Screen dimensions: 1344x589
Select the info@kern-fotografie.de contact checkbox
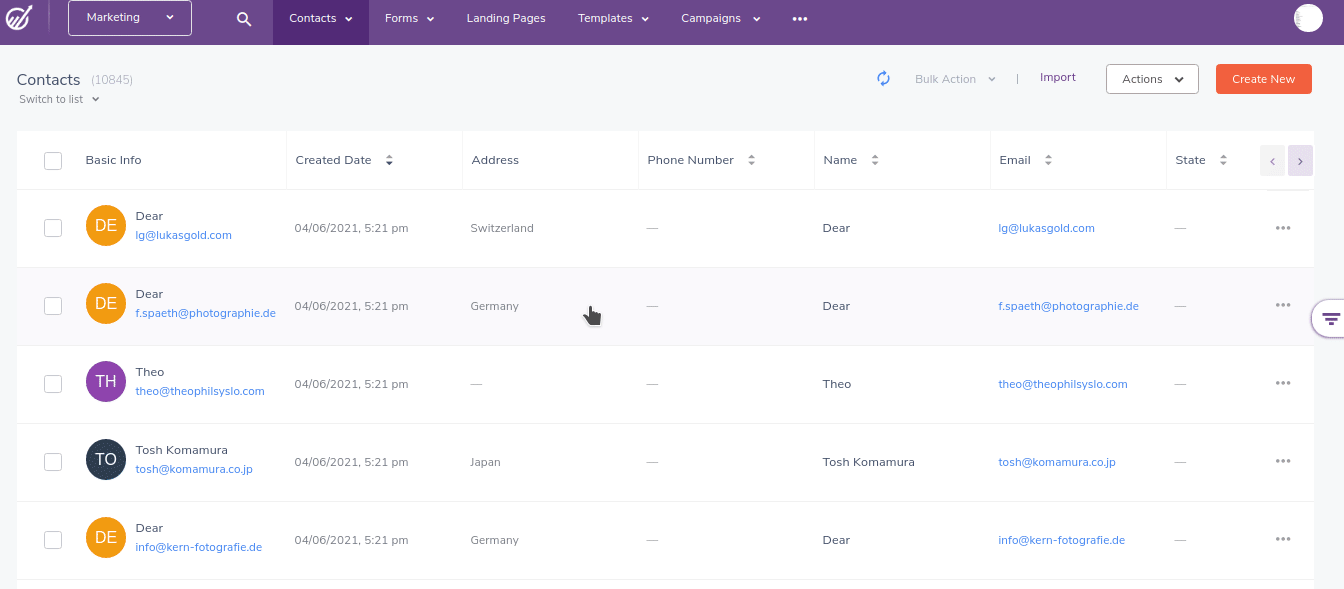(x=53, y=540)
